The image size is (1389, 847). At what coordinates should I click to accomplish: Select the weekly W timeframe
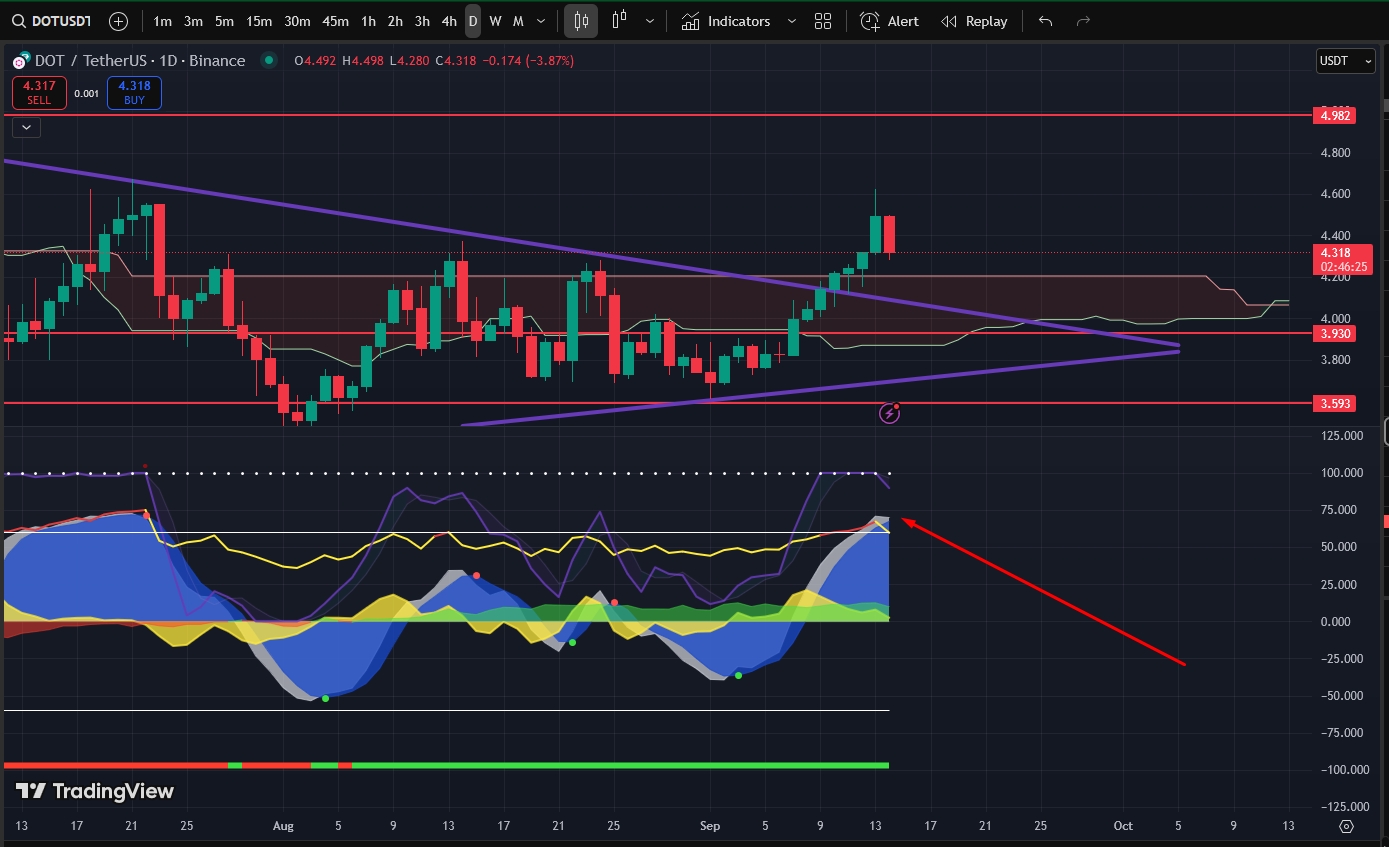coord(495,21)
